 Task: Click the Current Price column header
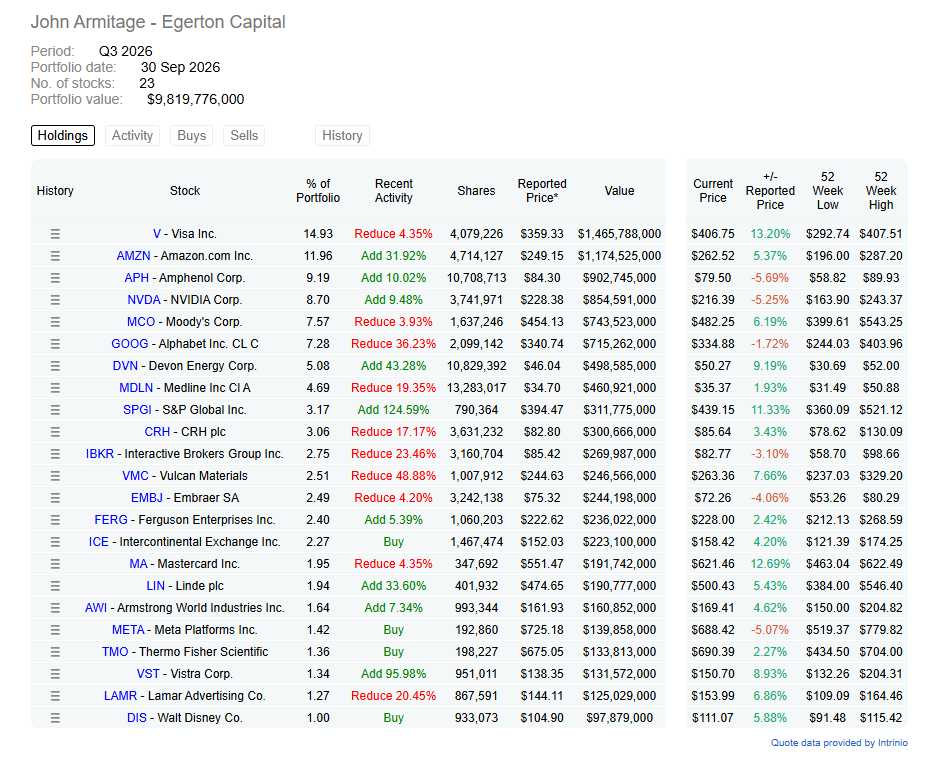(x=713, y=190)
